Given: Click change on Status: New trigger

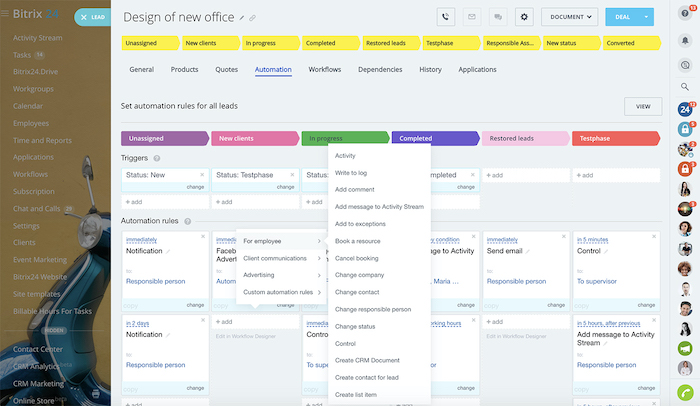Looking at the screenshot, I should [x=195, y=187].
